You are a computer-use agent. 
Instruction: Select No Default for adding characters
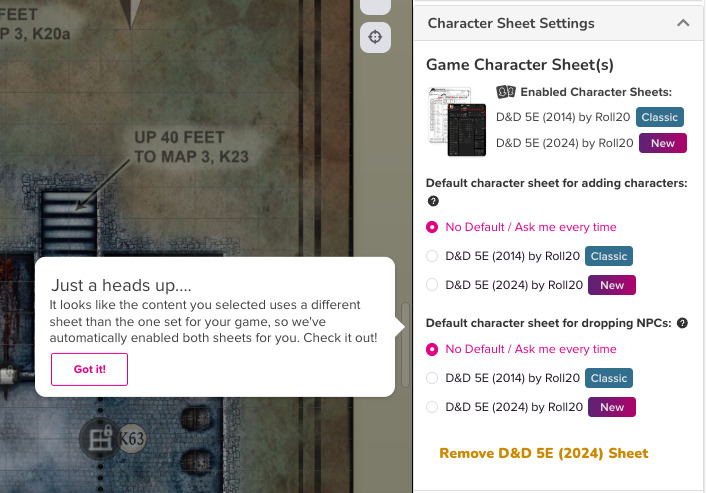[x=432, y=227]
